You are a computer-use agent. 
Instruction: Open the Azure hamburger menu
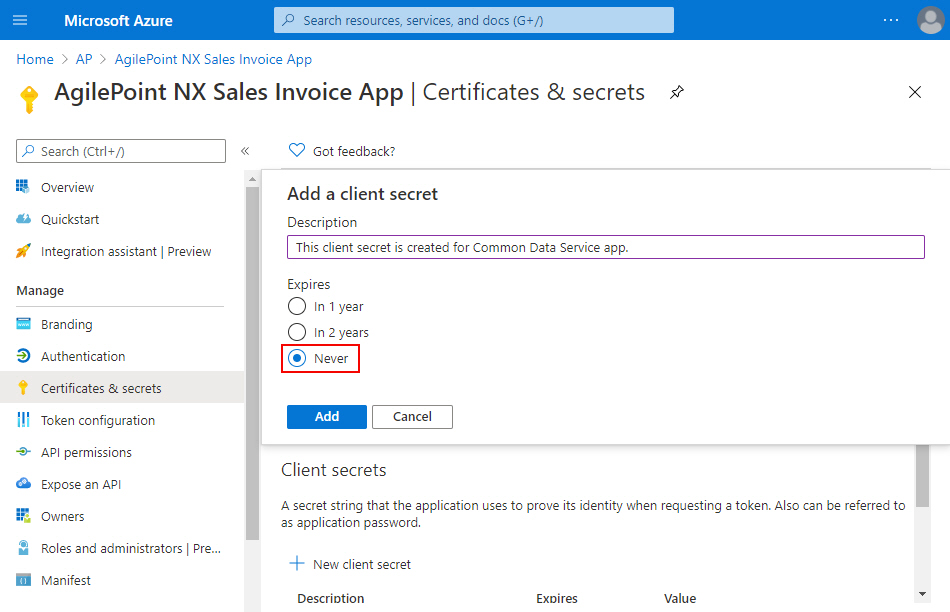[x=20, y=20]
